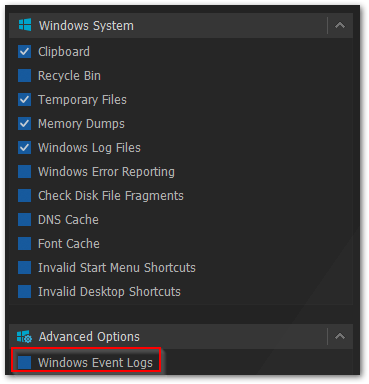Click the Windows Event Logs label
The image size is (369, 384).
(x=95, y=363)
